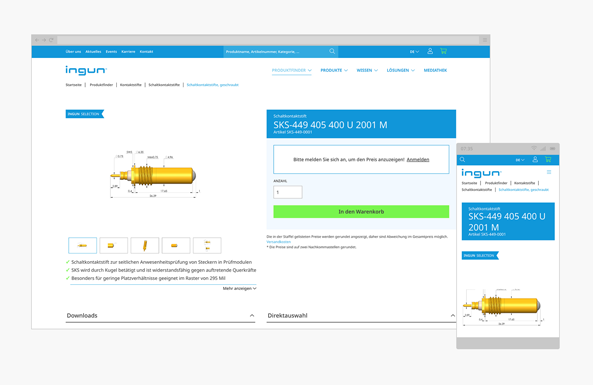Expand the PRODUKTE navigation dropdown
Screen dimensions: 593x385
pyautogui.click(x=334, y=70)
